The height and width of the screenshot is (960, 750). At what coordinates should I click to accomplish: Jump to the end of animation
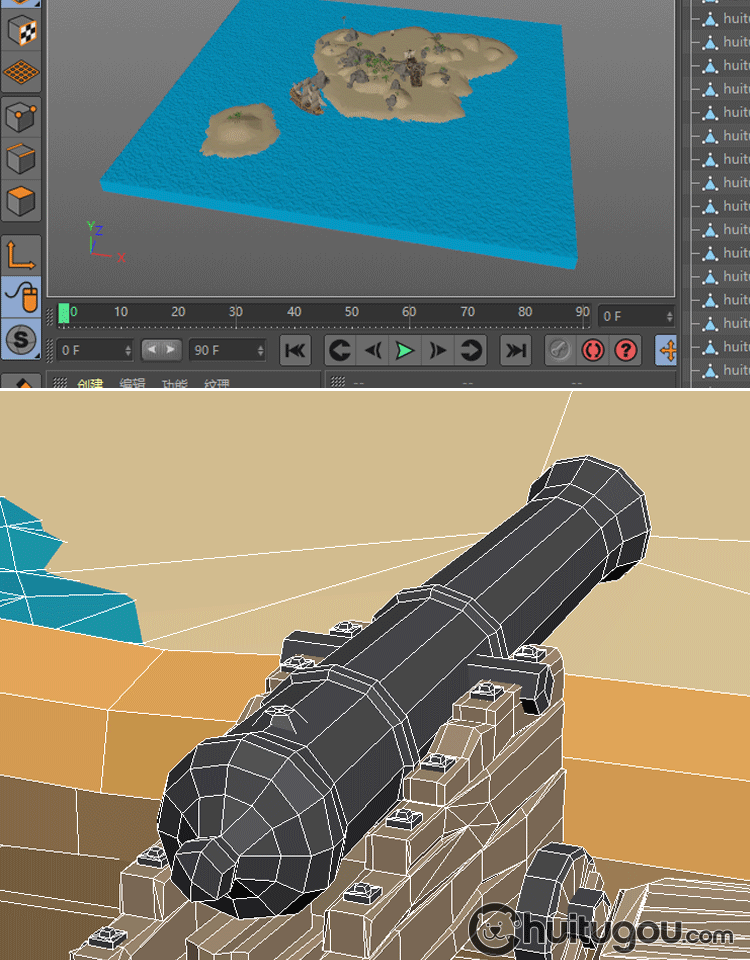(x=515, y=350)
